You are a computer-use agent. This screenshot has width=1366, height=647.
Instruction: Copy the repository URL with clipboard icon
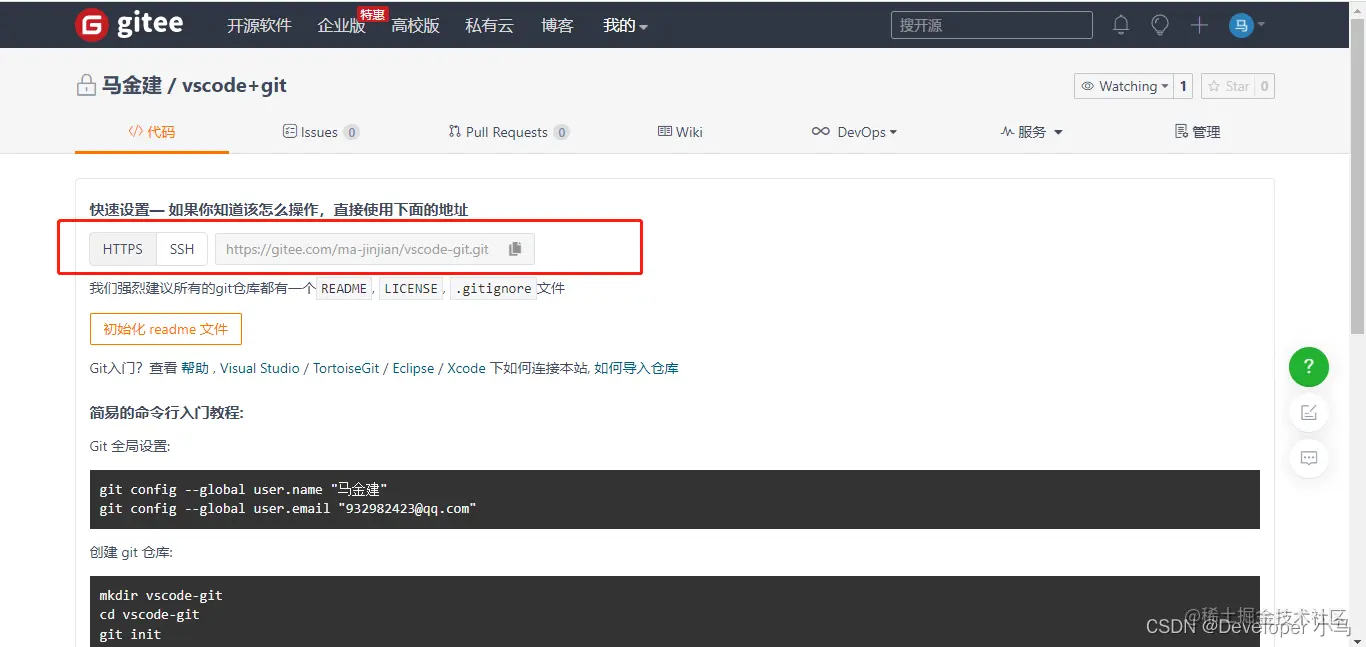click(515, 249)
